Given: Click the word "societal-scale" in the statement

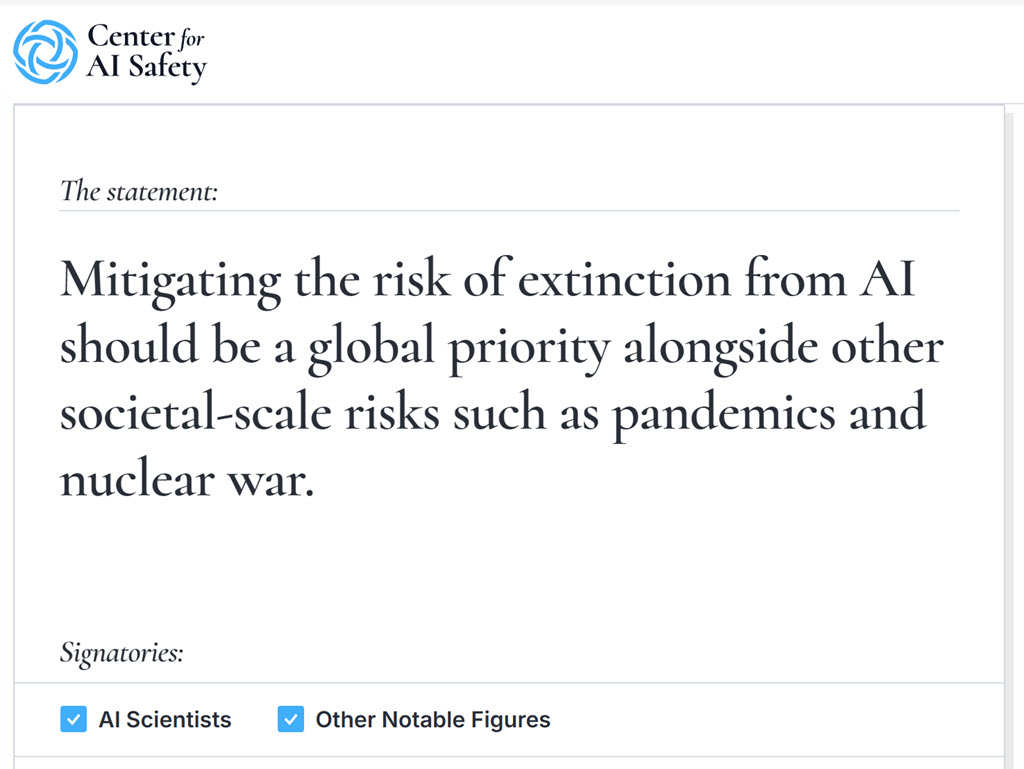Looking at the screenshot, I should coord(196,413).
